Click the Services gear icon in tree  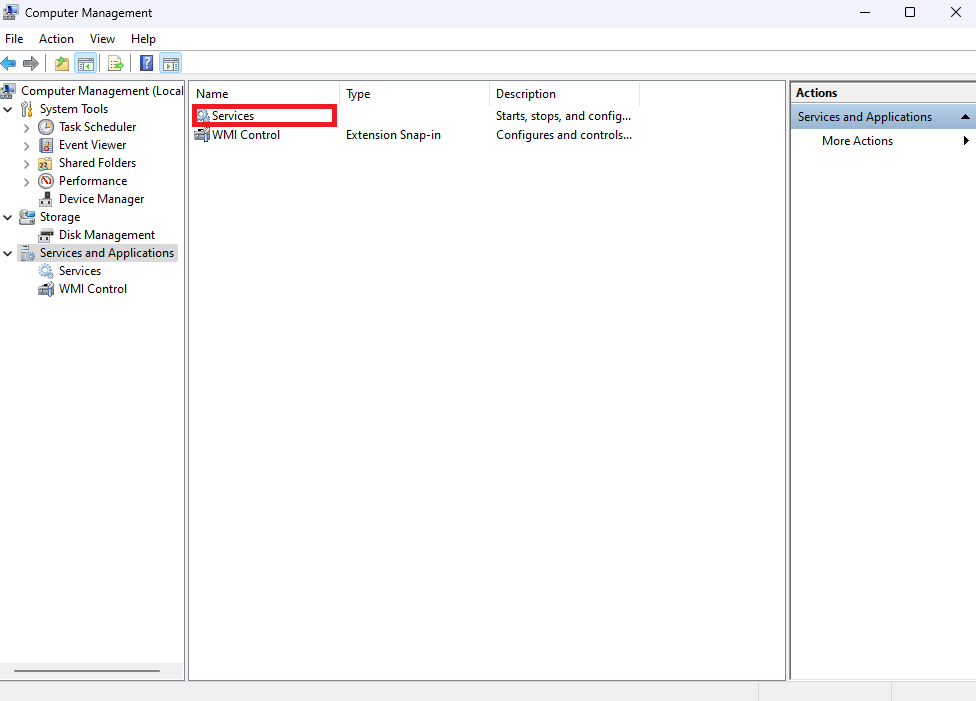point(45,271)
